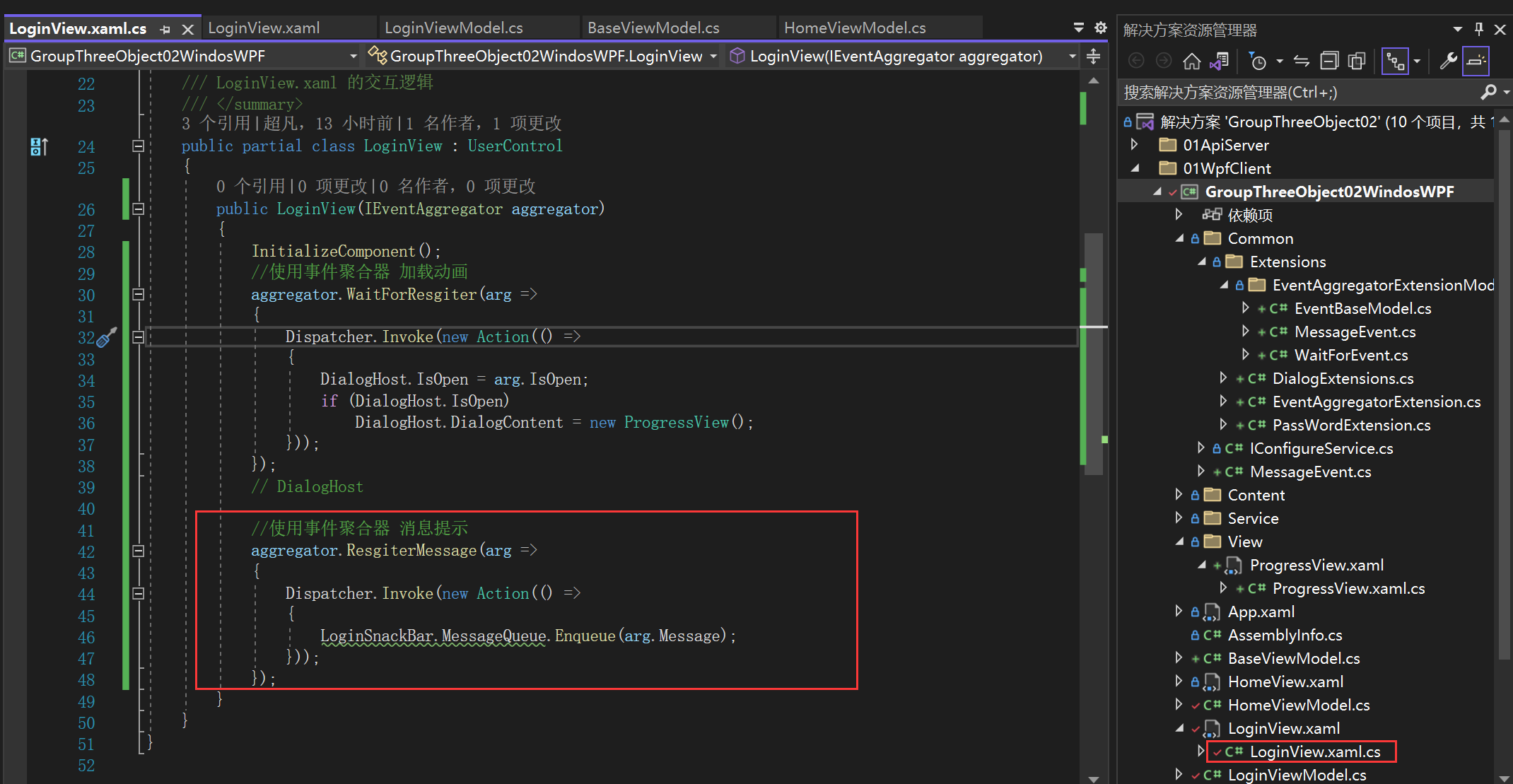1513x784 pixels.
Task: Toggle pin on LoginView.xaml.cs tab
Action: [x=165, y=29]
